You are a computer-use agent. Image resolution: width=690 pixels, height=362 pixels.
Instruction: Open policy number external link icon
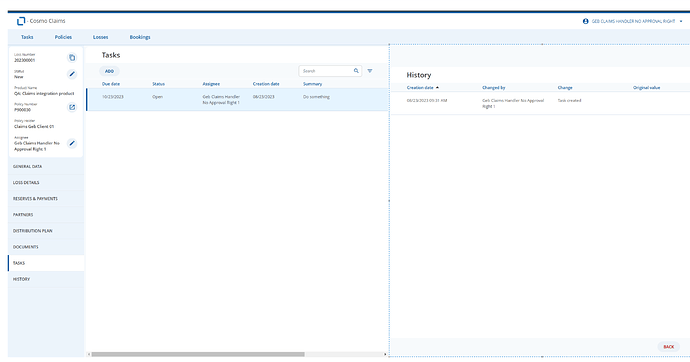point(72,107)
